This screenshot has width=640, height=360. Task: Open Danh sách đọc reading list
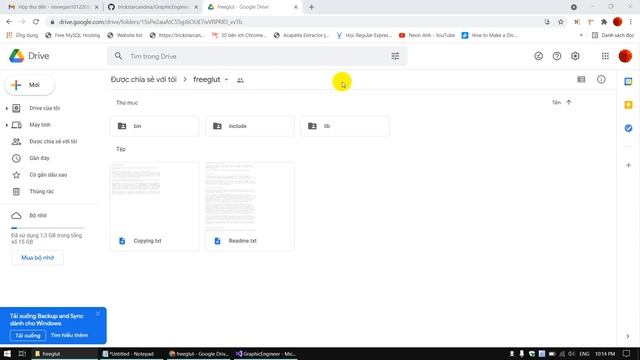coord(613,36)
